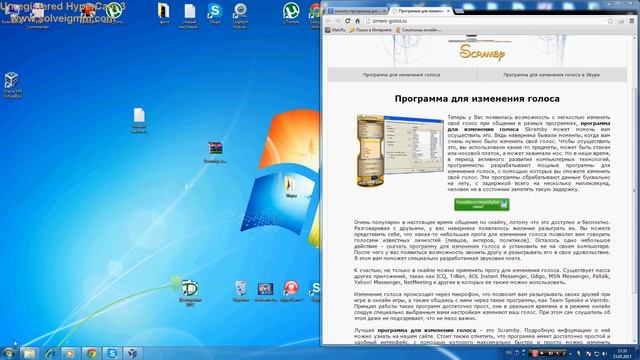Click the browser back arrow
Screen dimensions: 640x360
point(329,20)
